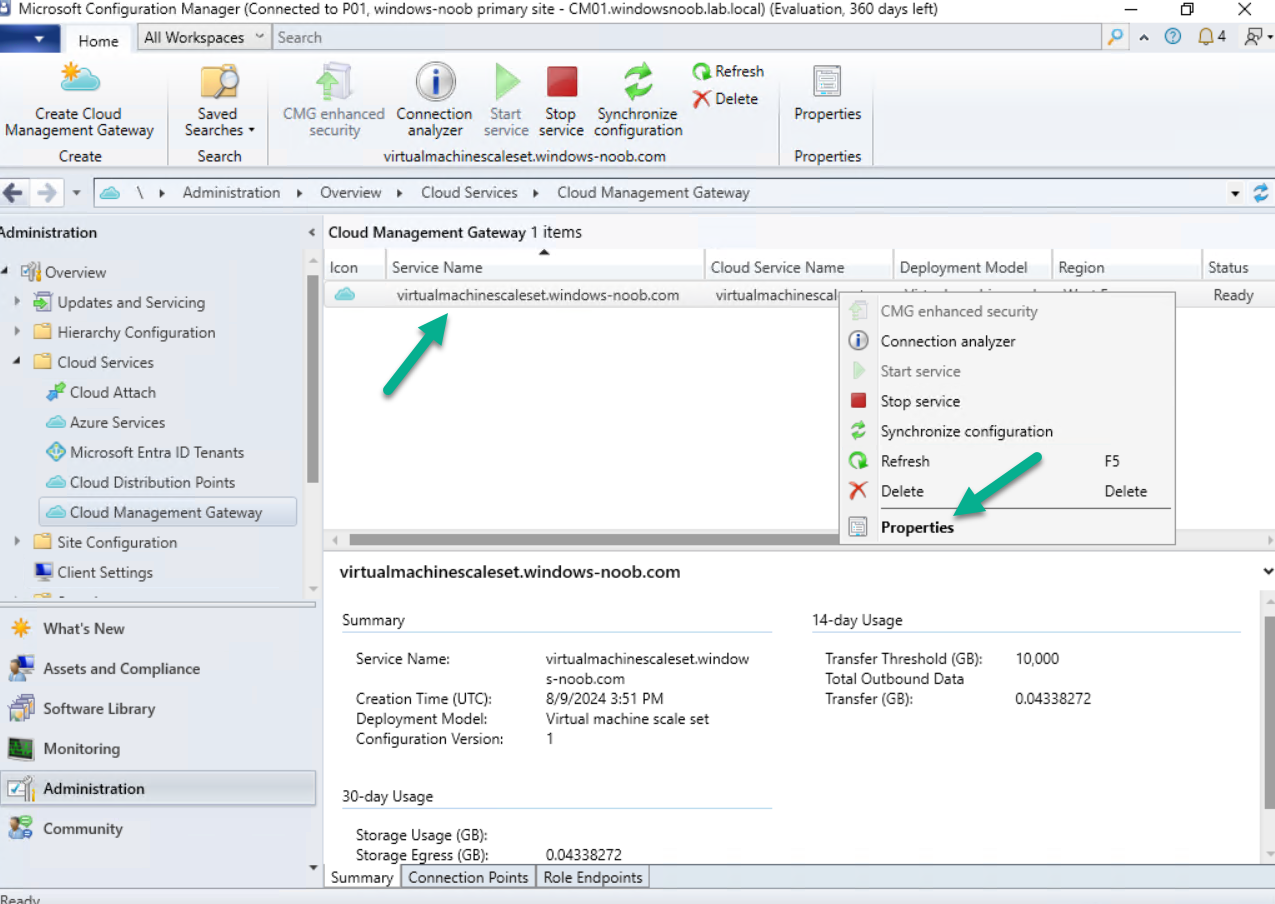Sort by the Service Name column header

tap(545, 267)
